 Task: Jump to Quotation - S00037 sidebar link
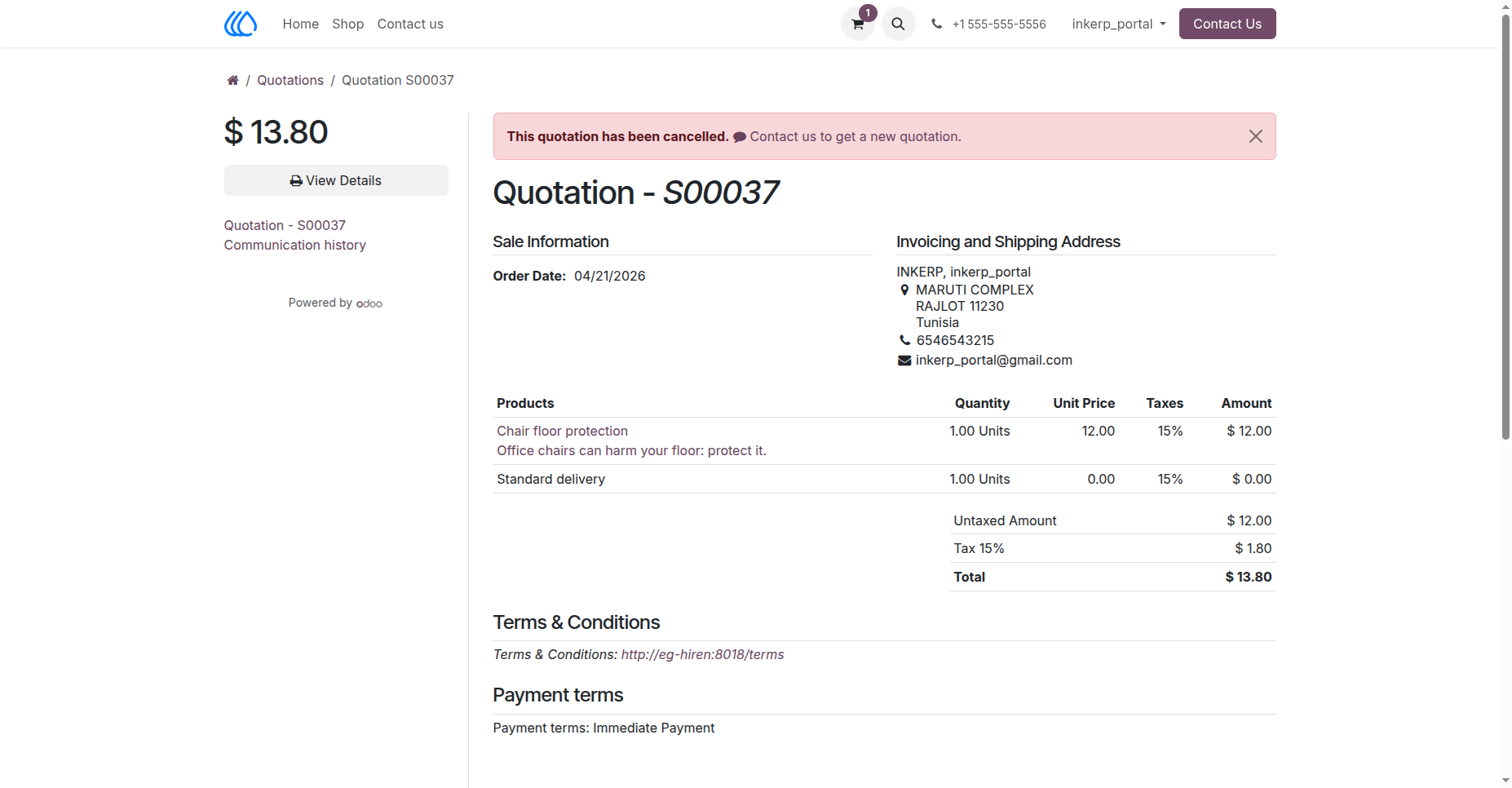[x=285, y=225]
